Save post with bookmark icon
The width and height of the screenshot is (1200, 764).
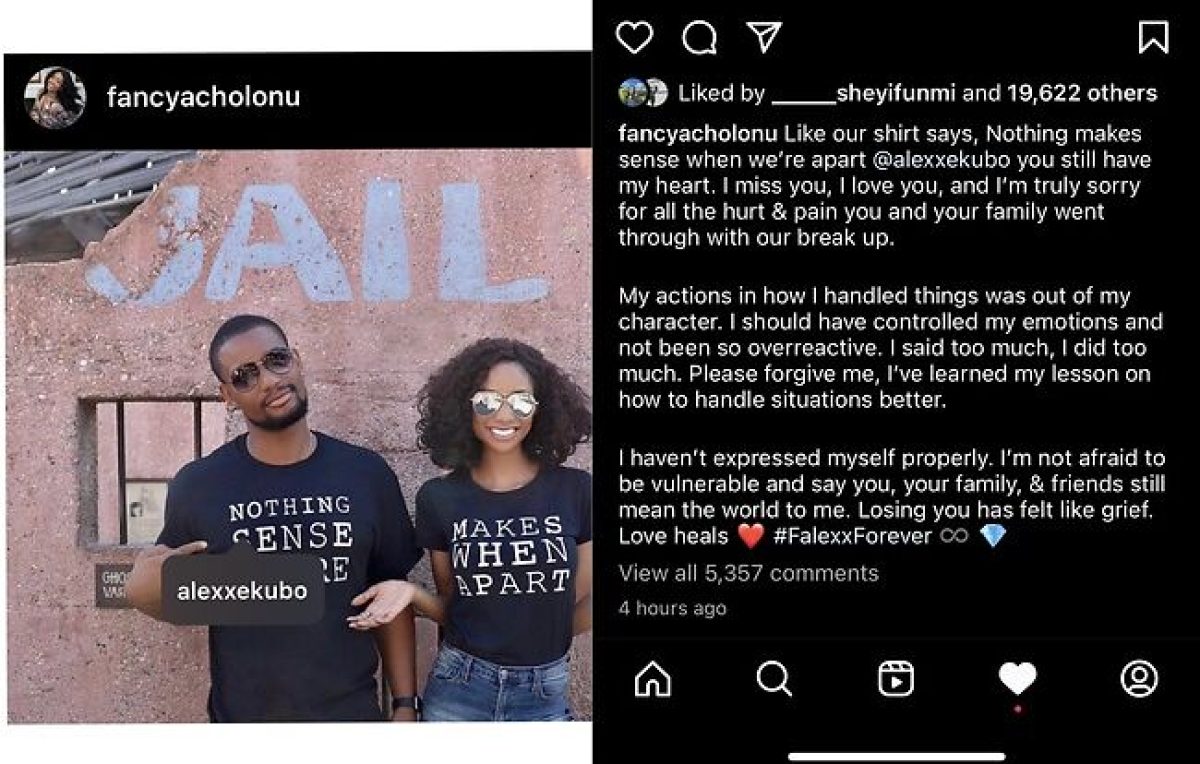coord(1153,37)
